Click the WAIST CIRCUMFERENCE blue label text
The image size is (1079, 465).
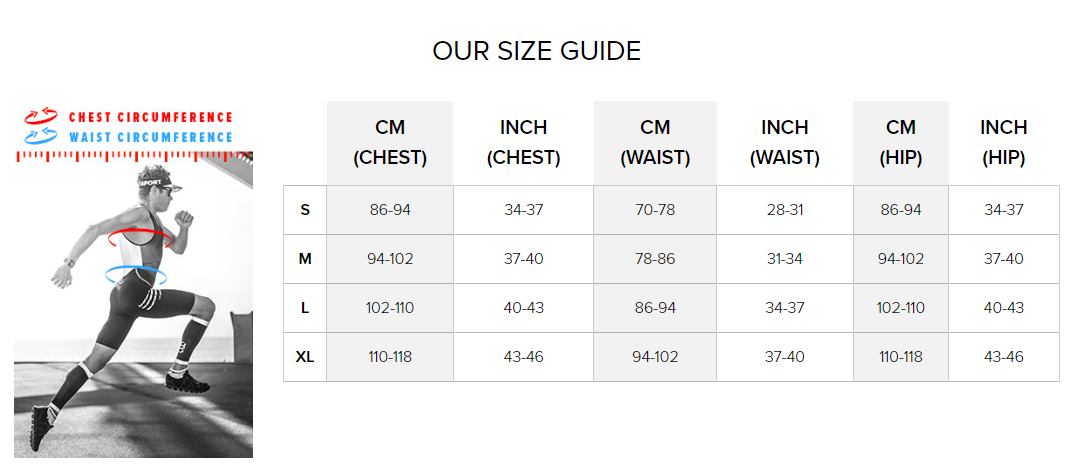[x=151, y=137]
